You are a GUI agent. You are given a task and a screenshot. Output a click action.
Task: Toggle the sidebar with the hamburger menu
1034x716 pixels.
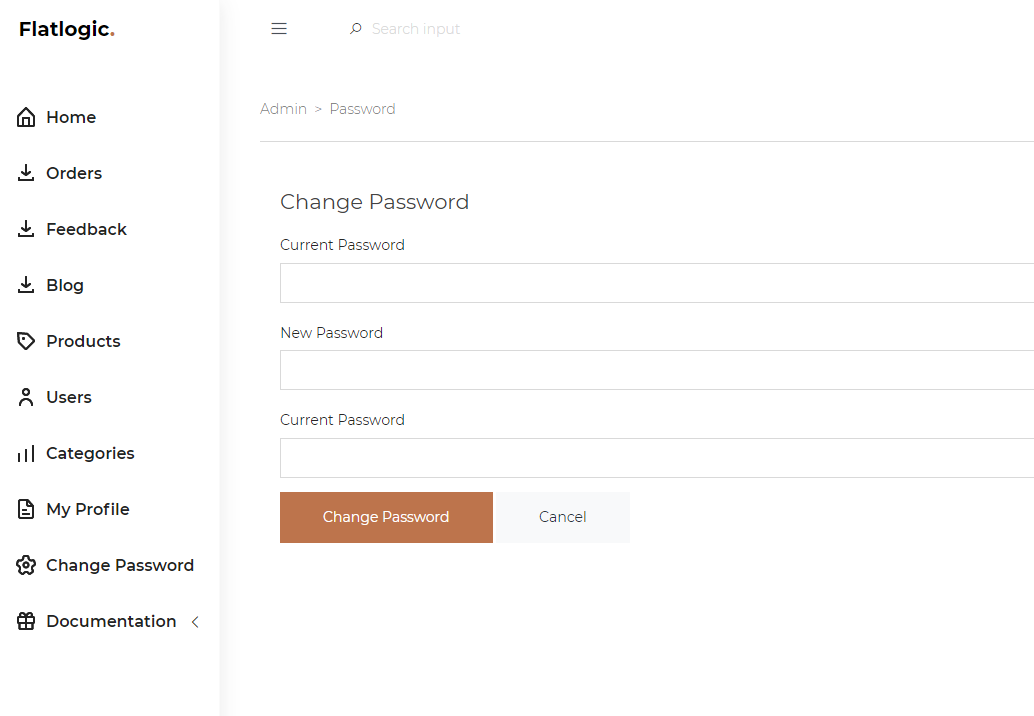pos(279,28)
